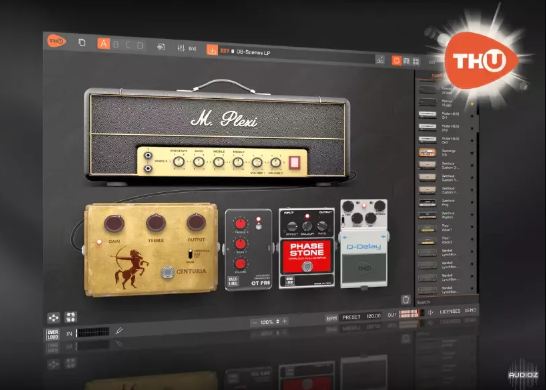
Task: Click the tuner fork icon
Action: (x=119, y=330)
